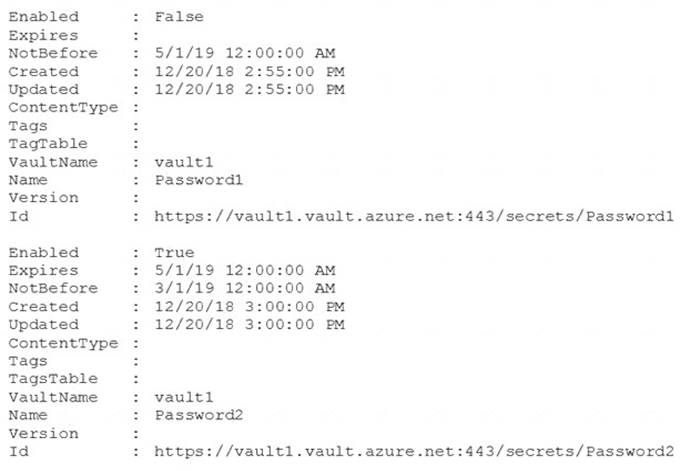Image resolution: width=691 pixels, height=471 pixels.
Task: Select the NotBefore value 5/1/19 12:00:00 AM
Action: (x=245, y=54)
